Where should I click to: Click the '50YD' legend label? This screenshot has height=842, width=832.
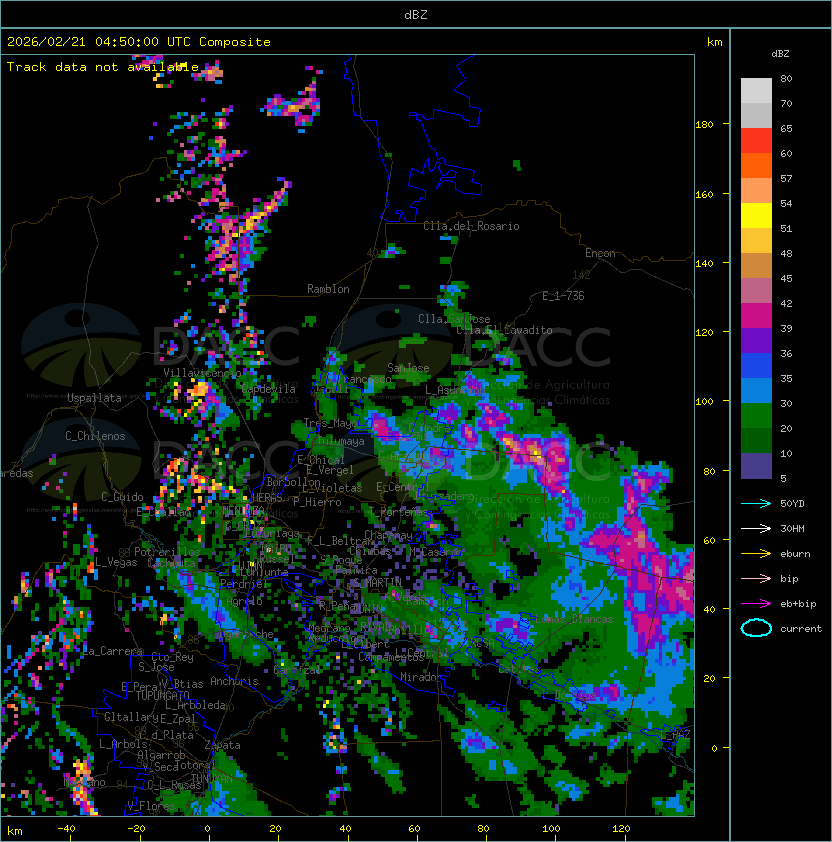(792, 503)
